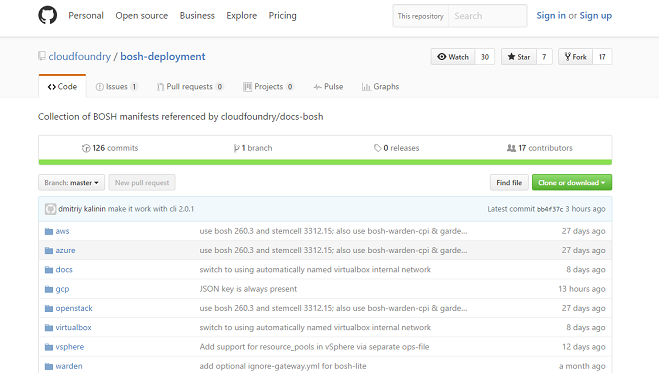The height and width of the screenshot is (373, 659).
Task: View the 17 contributors link
Action: [x=540, y=148]
